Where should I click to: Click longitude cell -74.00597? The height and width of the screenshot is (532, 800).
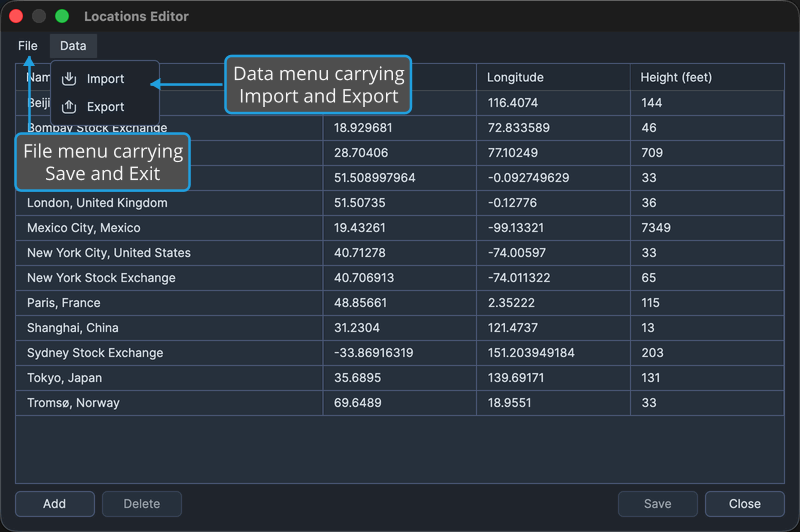(553, 253)
